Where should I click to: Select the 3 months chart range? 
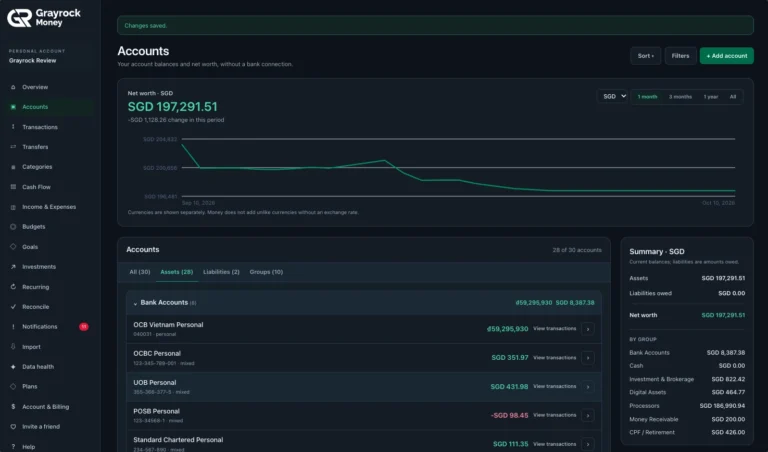click(x=680, y=97)
